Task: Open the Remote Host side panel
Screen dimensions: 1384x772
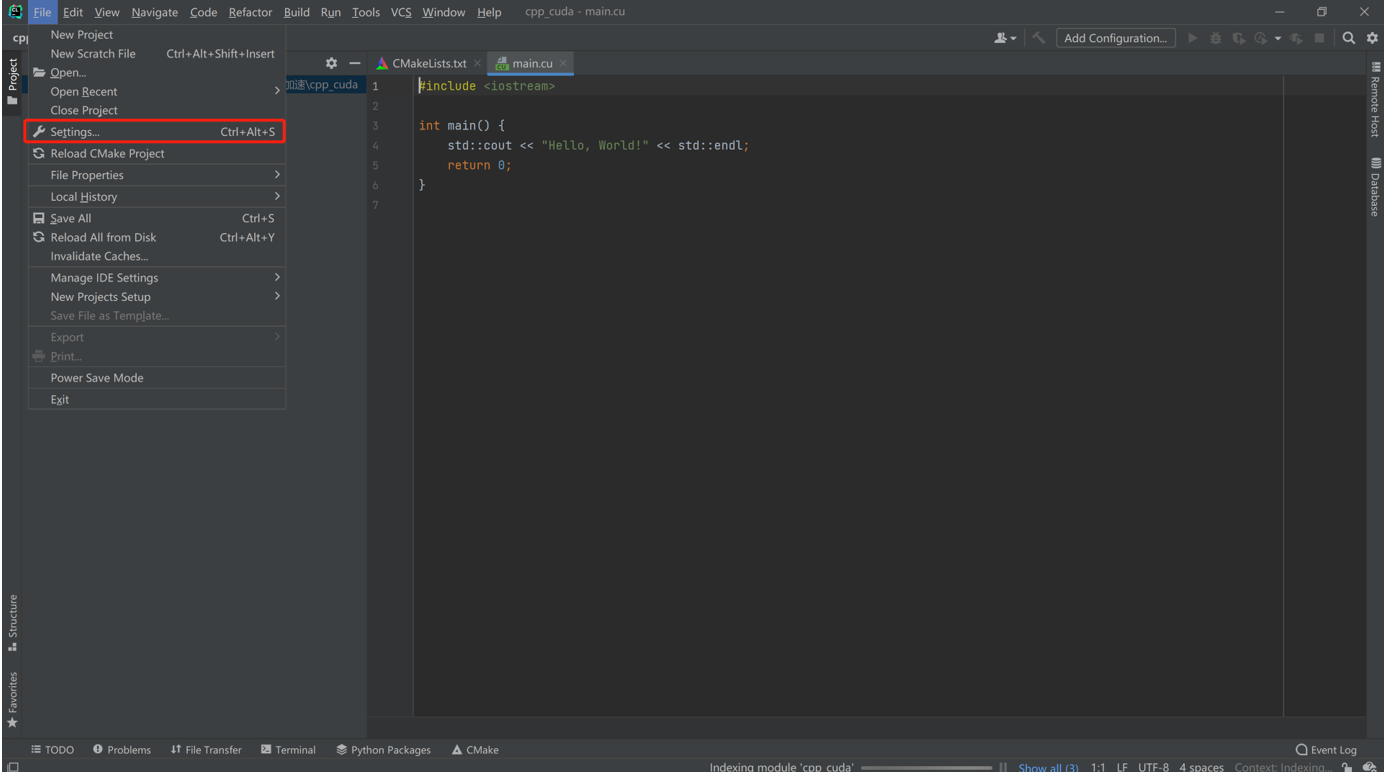Action: pos(1375,98)
